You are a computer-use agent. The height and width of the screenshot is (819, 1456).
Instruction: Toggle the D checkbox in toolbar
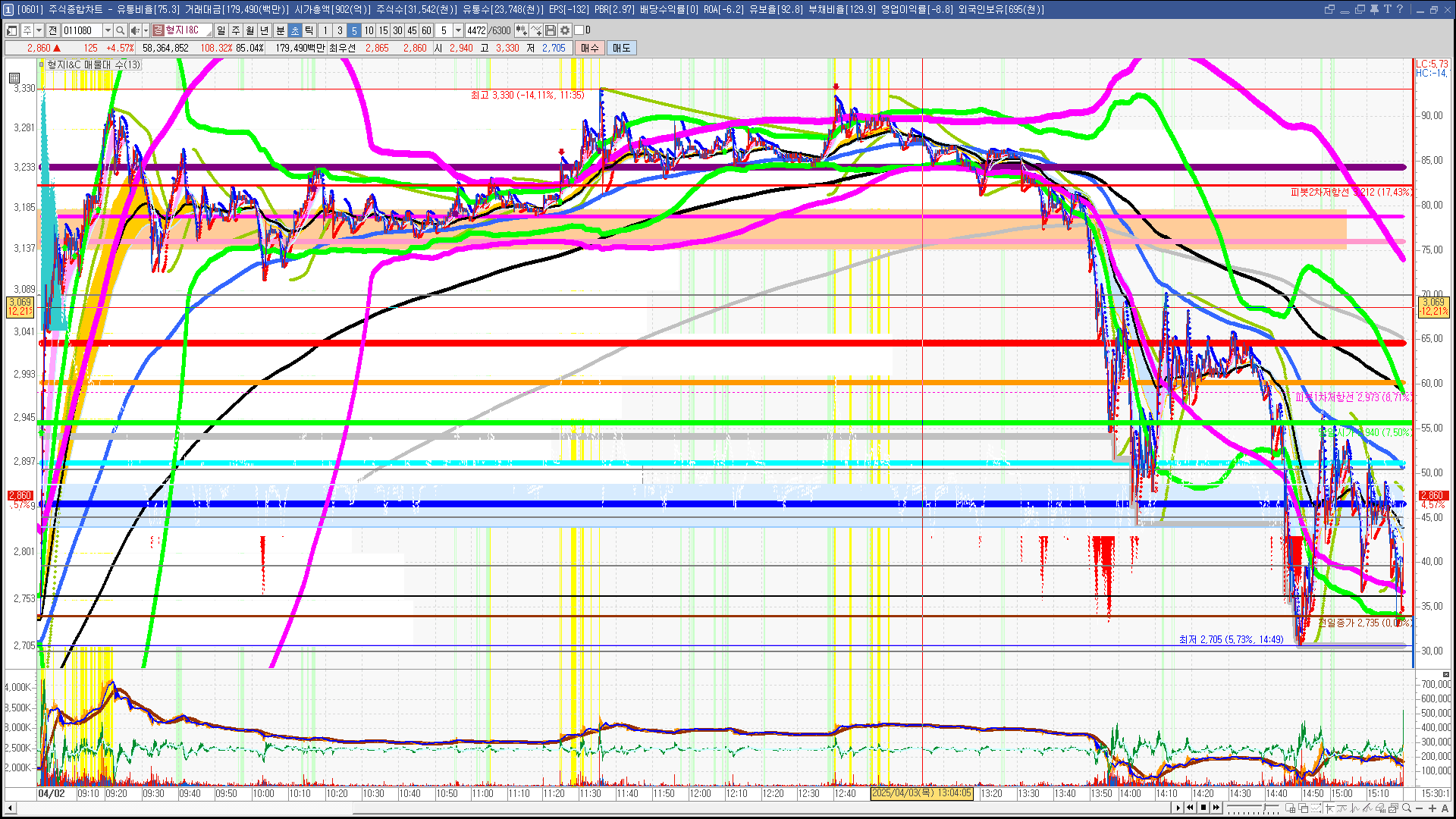tap(579, 30)
